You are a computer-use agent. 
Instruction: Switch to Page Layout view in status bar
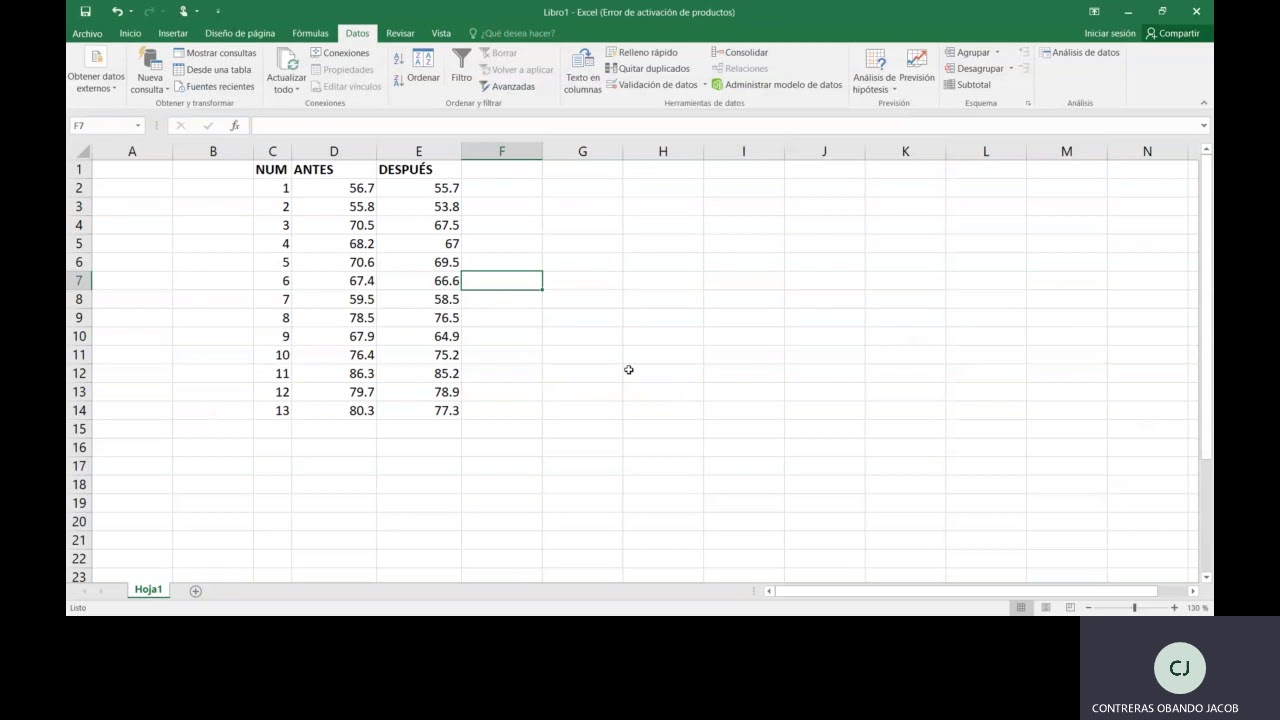point(1045,608)
